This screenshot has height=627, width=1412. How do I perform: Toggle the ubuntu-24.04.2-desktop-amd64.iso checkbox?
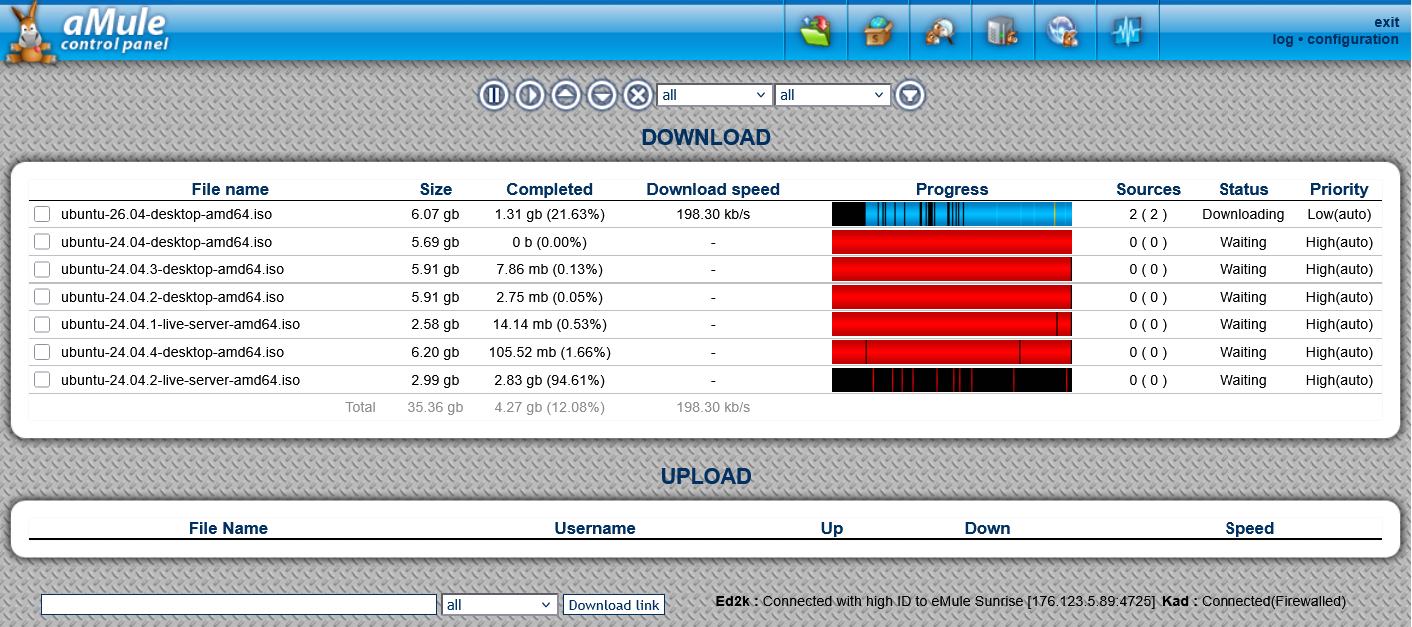tap(42, 297)
